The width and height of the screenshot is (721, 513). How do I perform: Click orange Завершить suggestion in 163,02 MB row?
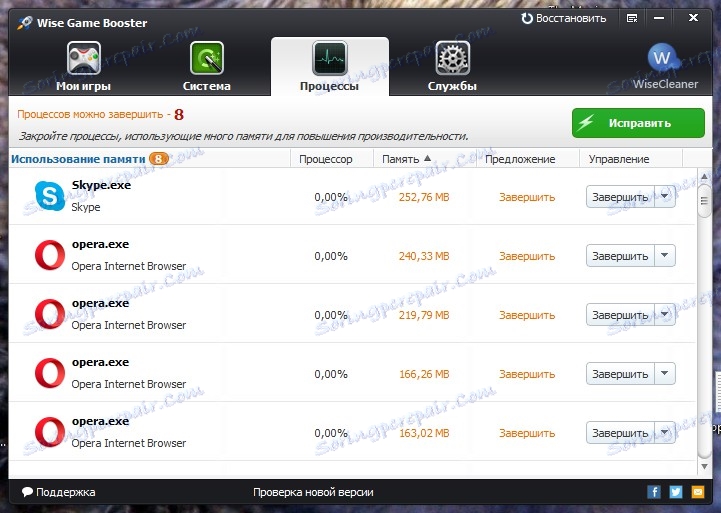pos(527,433)
